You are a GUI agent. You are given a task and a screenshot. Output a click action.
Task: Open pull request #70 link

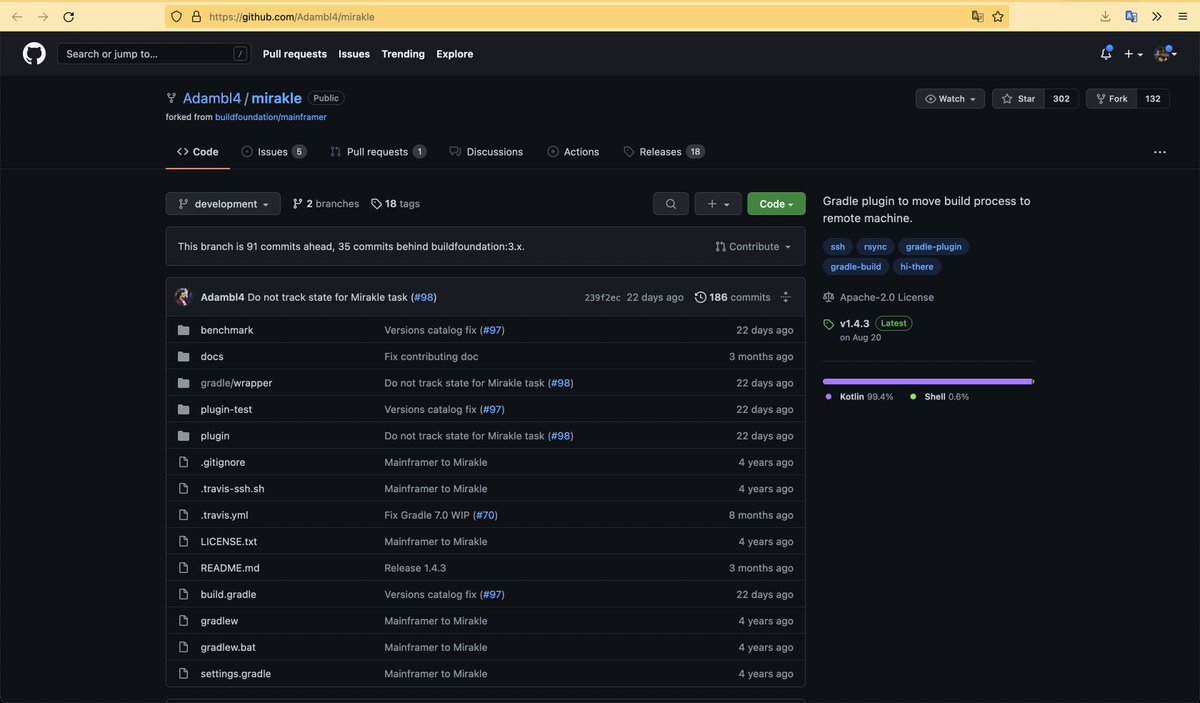(485, 515)
